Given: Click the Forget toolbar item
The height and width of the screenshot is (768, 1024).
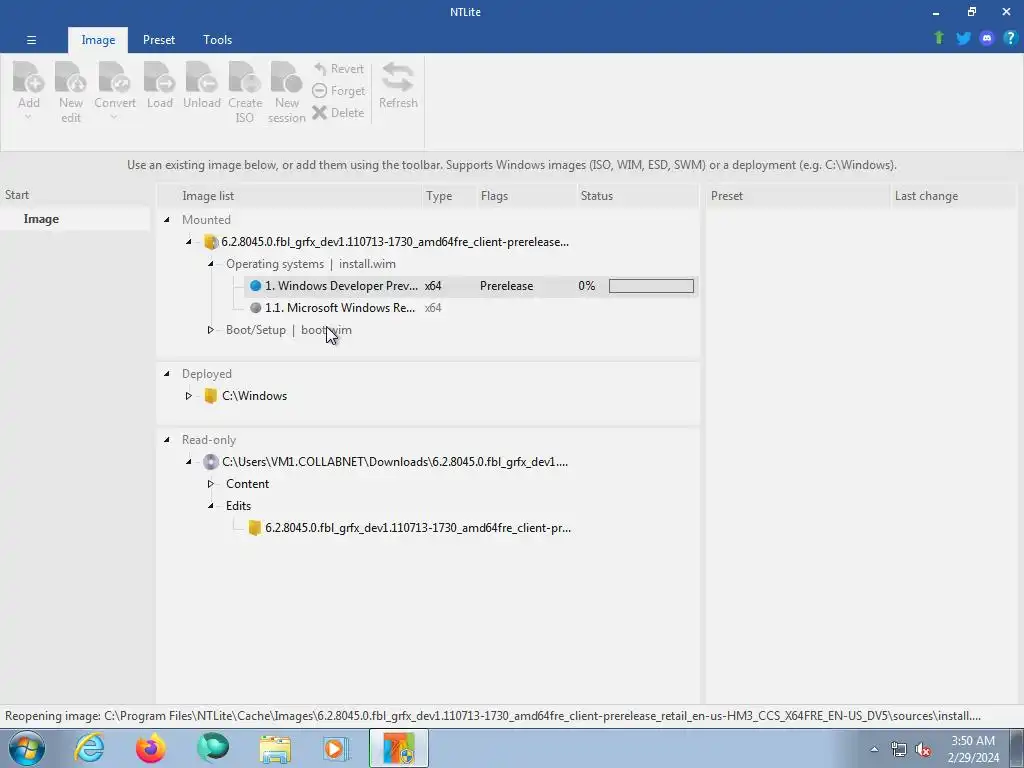Looking at the screenshot, I should pyautogui.click(x=338, y=91).
